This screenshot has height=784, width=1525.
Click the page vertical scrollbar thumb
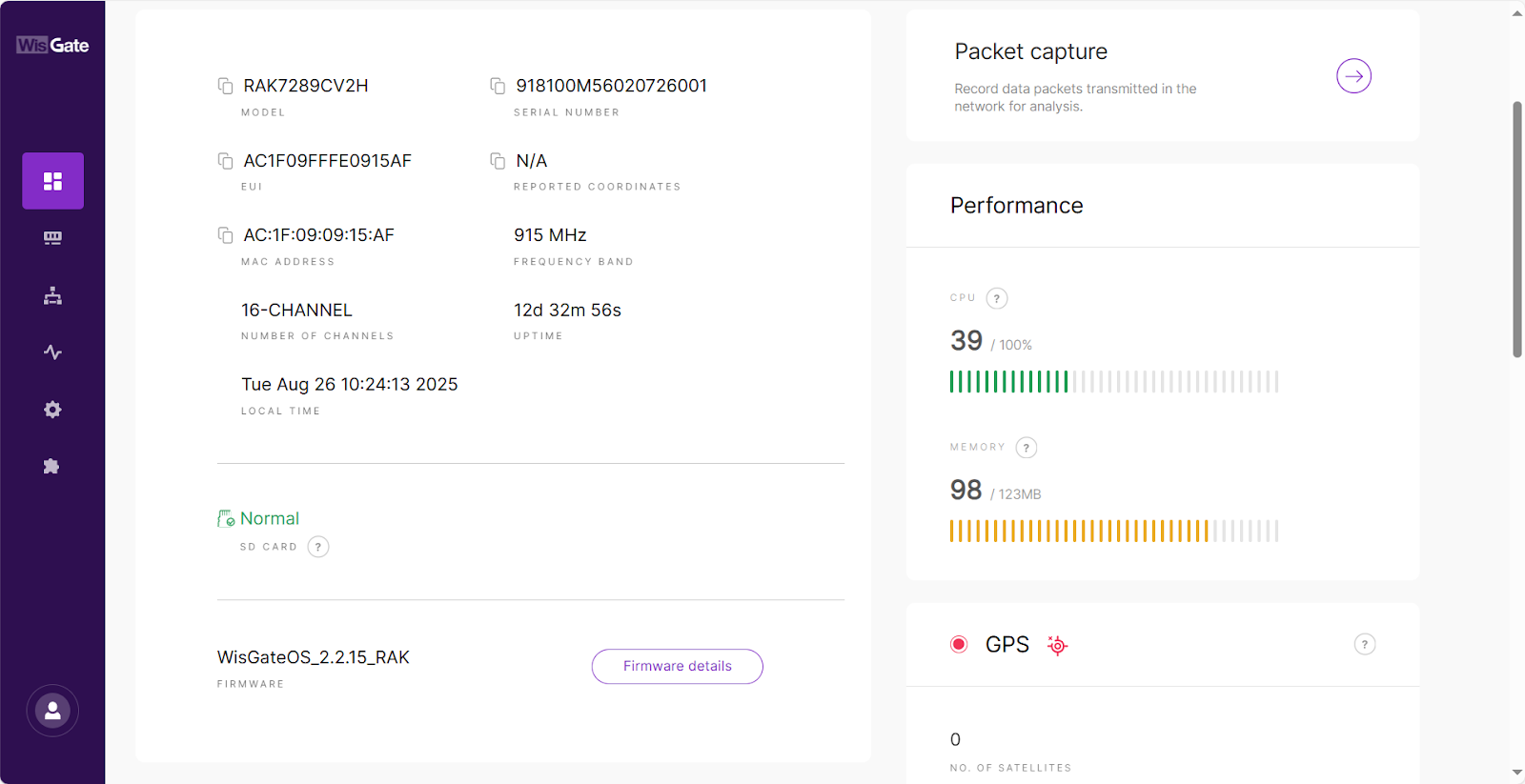tap(1517, 229)
